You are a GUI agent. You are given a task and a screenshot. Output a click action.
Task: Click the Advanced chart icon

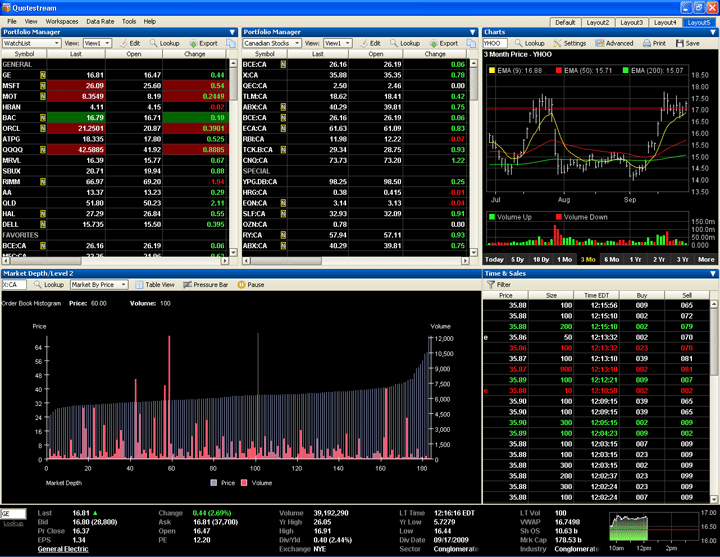614,44
